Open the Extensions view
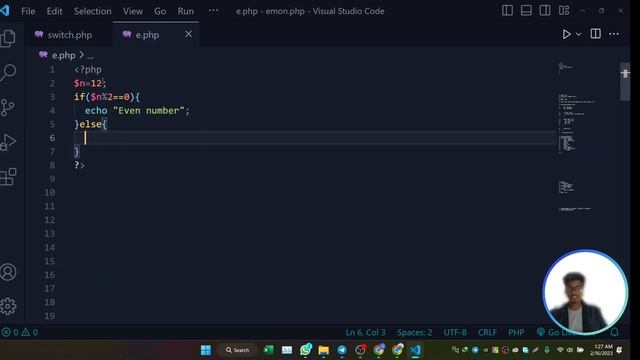 8,177
